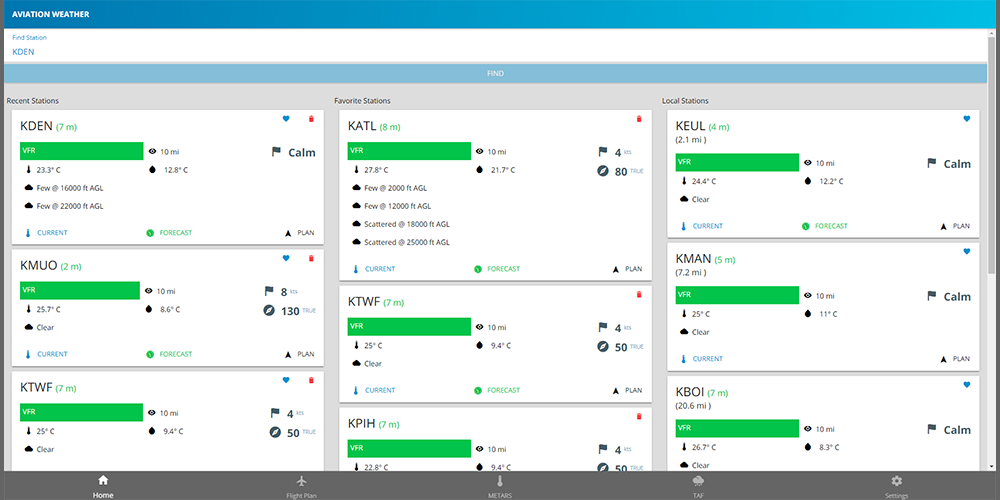Click the KEUL VFR green status bar
Viewport: 1000px width, 500px height.
[x=737, y=163]
